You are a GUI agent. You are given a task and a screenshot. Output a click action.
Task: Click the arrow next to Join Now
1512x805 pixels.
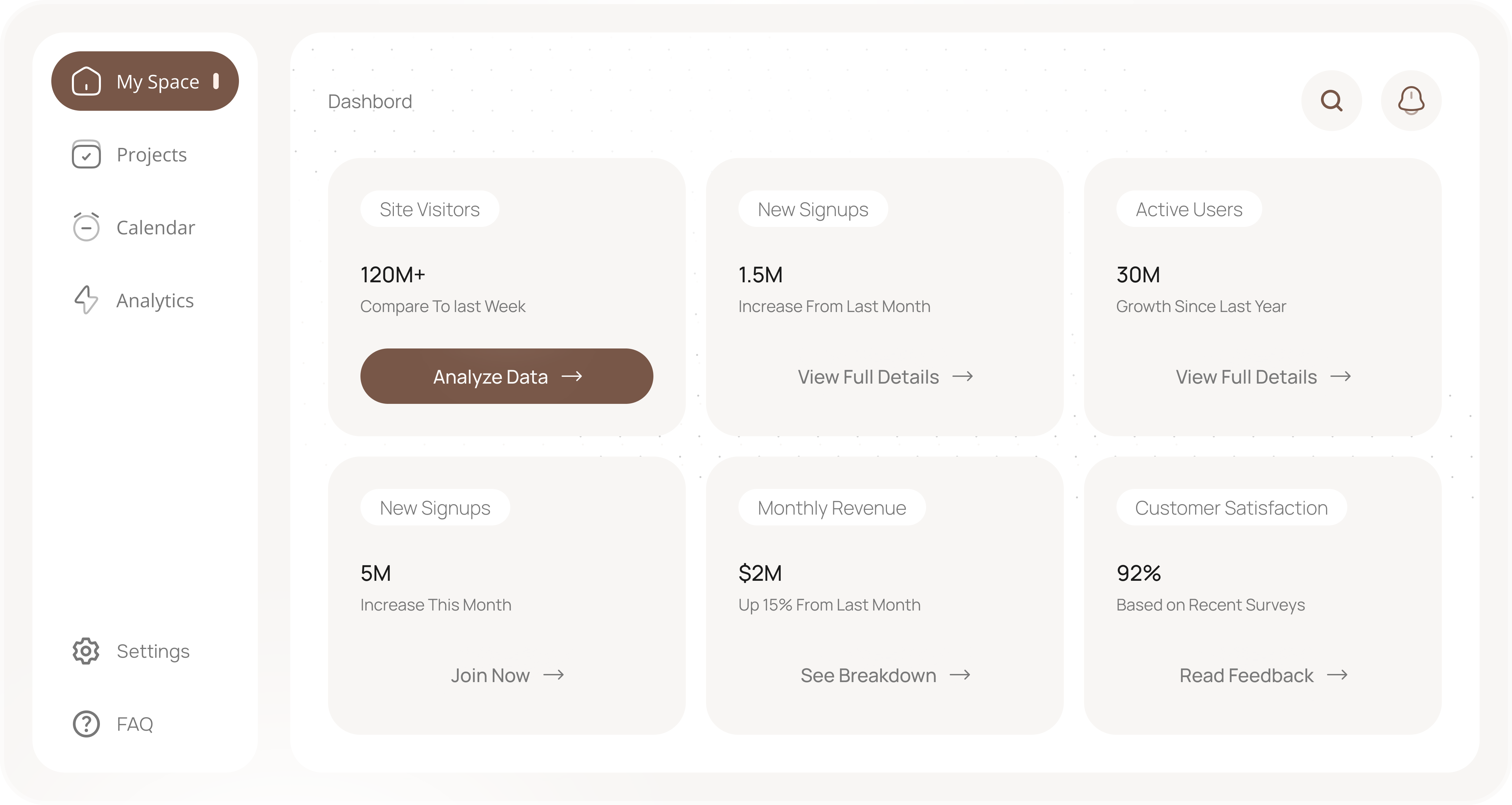(554, 675)
